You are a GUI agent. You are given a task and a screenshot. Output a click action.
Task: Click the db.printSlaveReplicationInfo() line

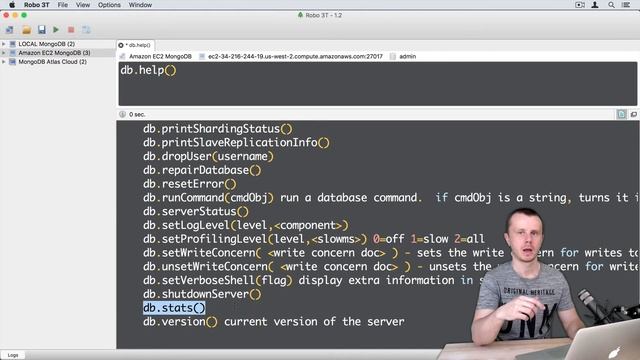point(236,142)
